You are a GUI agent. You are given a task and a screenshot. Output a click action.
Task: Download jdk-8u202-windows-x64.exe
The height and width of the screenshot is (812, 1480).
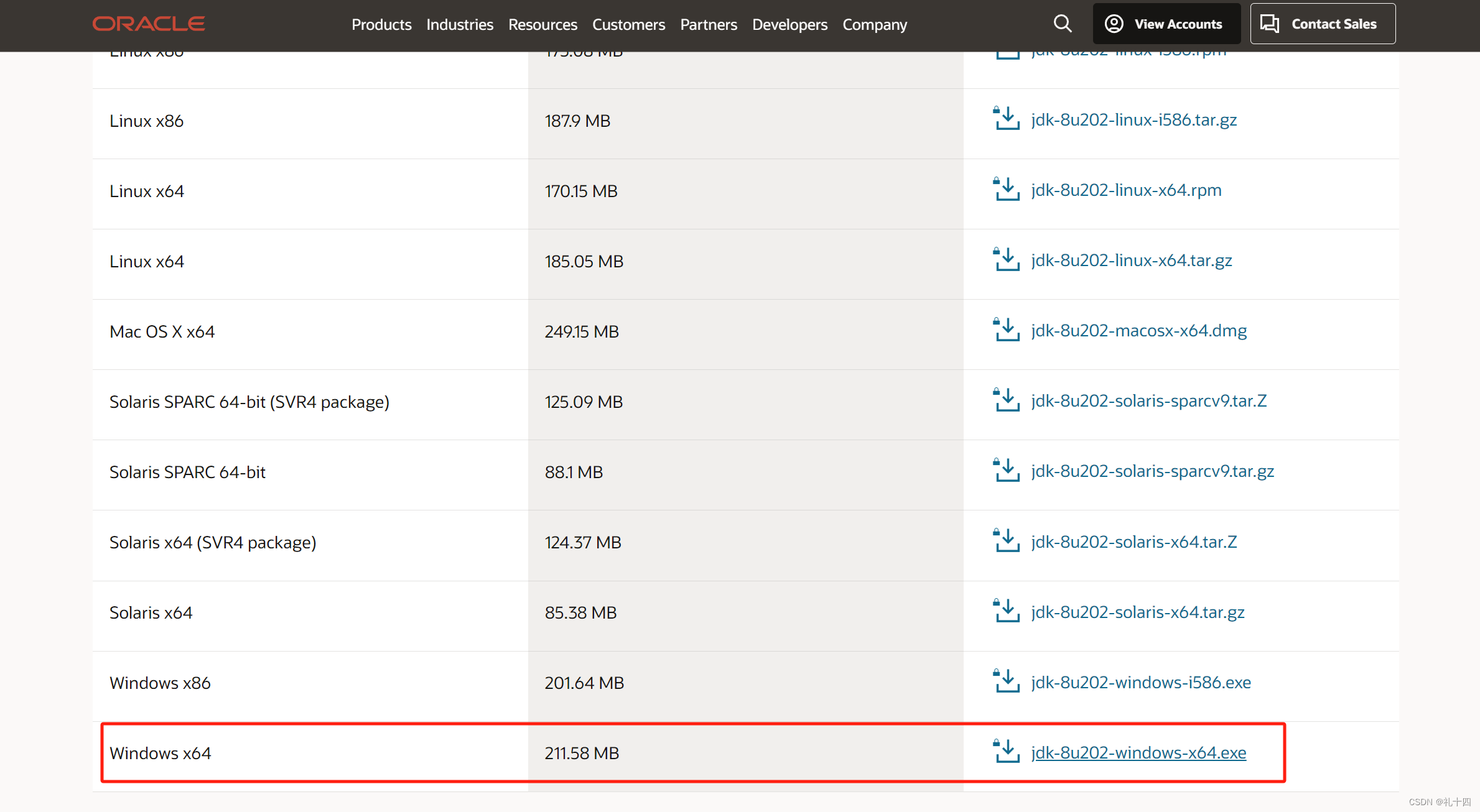pos(1138,752)
